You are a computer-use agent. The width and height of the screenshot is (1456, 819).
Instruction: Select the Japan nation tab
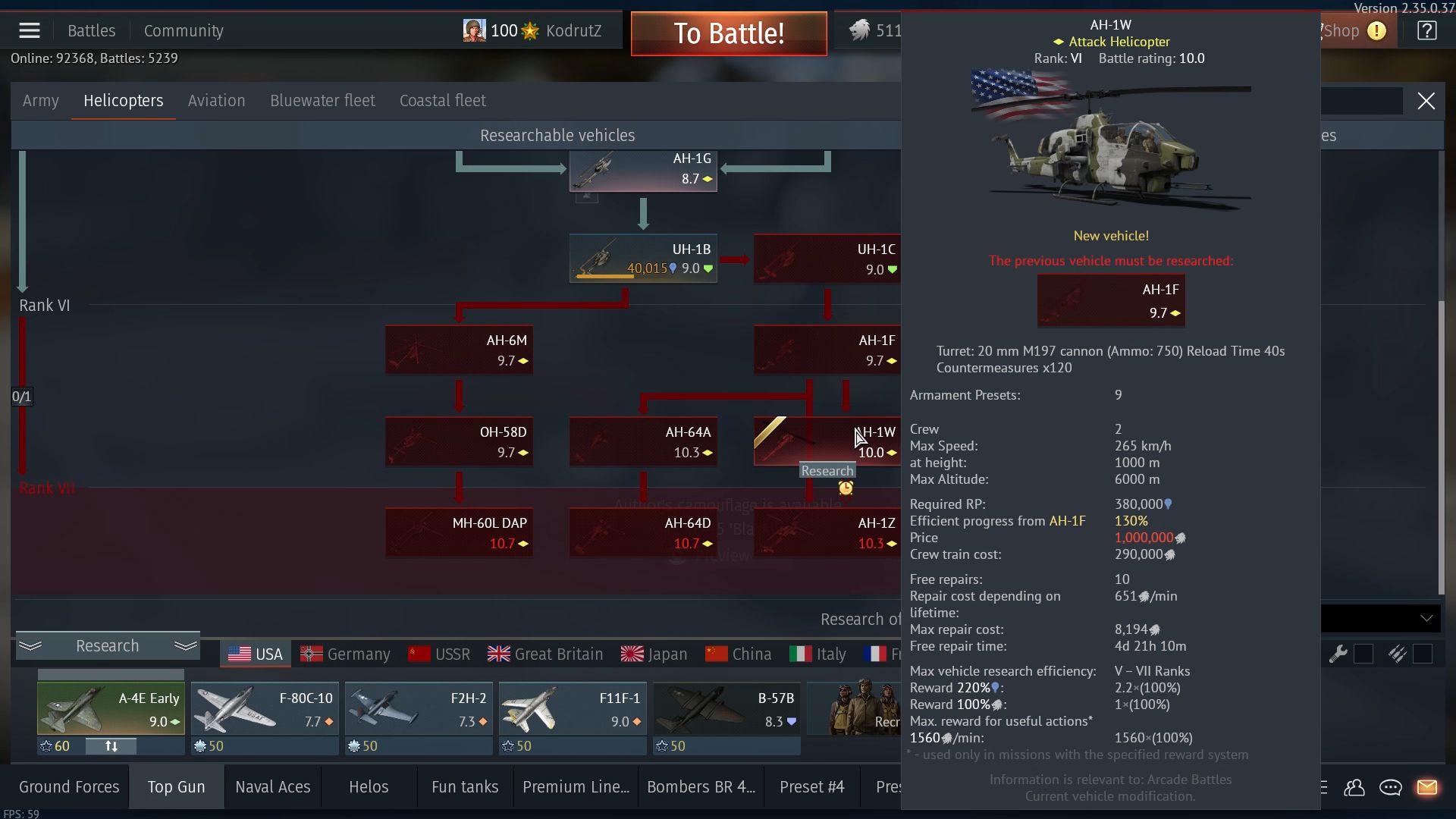pos(654,654)
